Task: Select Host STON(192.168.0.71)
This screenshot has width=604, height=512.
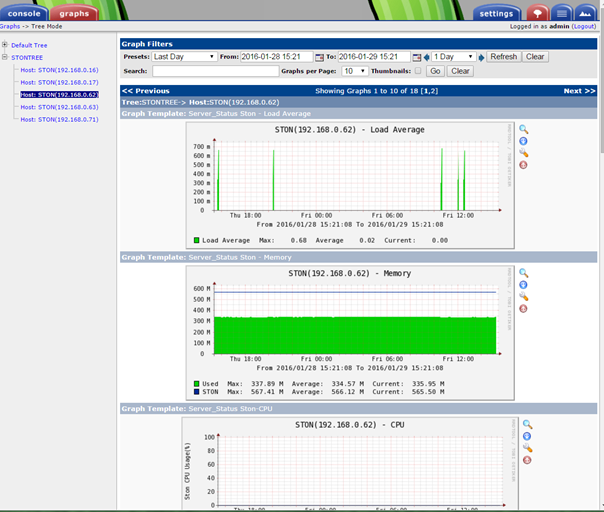Action: tap(59, 119)
